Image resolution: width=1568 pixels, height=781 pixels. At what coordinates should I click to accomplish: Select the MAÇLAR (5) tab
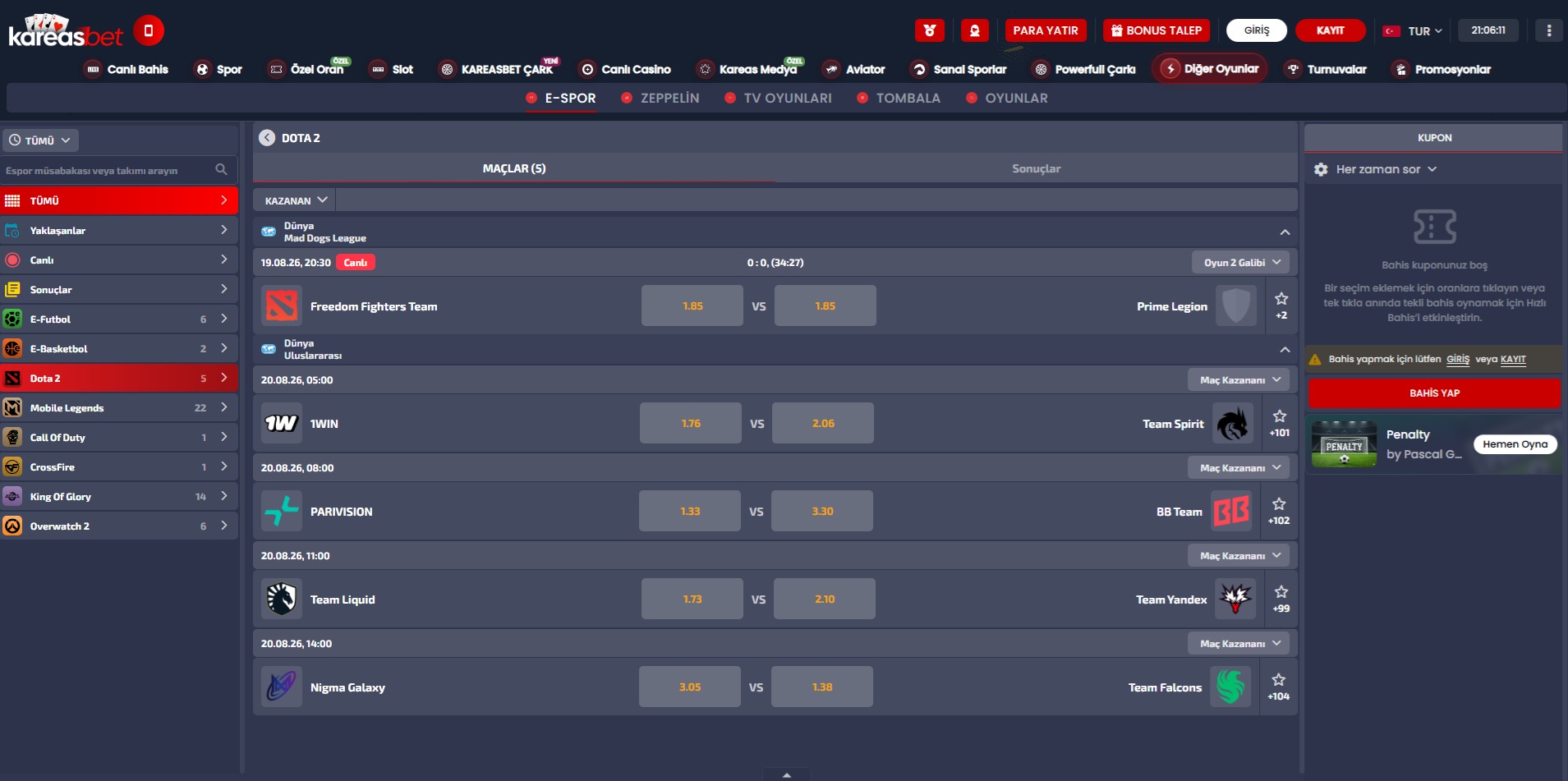tap(514, 168)
